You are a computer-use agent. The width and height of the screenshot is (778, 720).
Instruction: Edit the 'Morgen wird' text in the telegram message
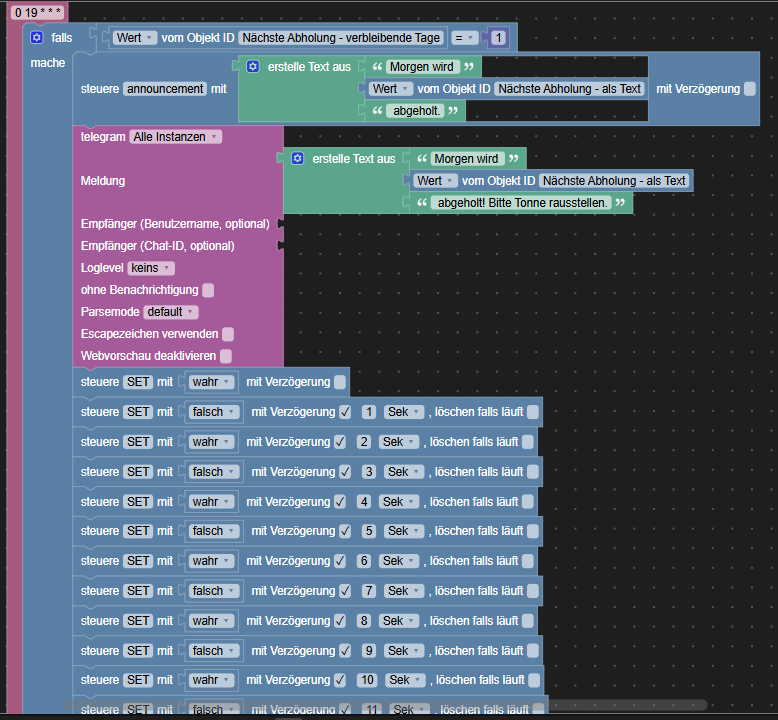466,159
